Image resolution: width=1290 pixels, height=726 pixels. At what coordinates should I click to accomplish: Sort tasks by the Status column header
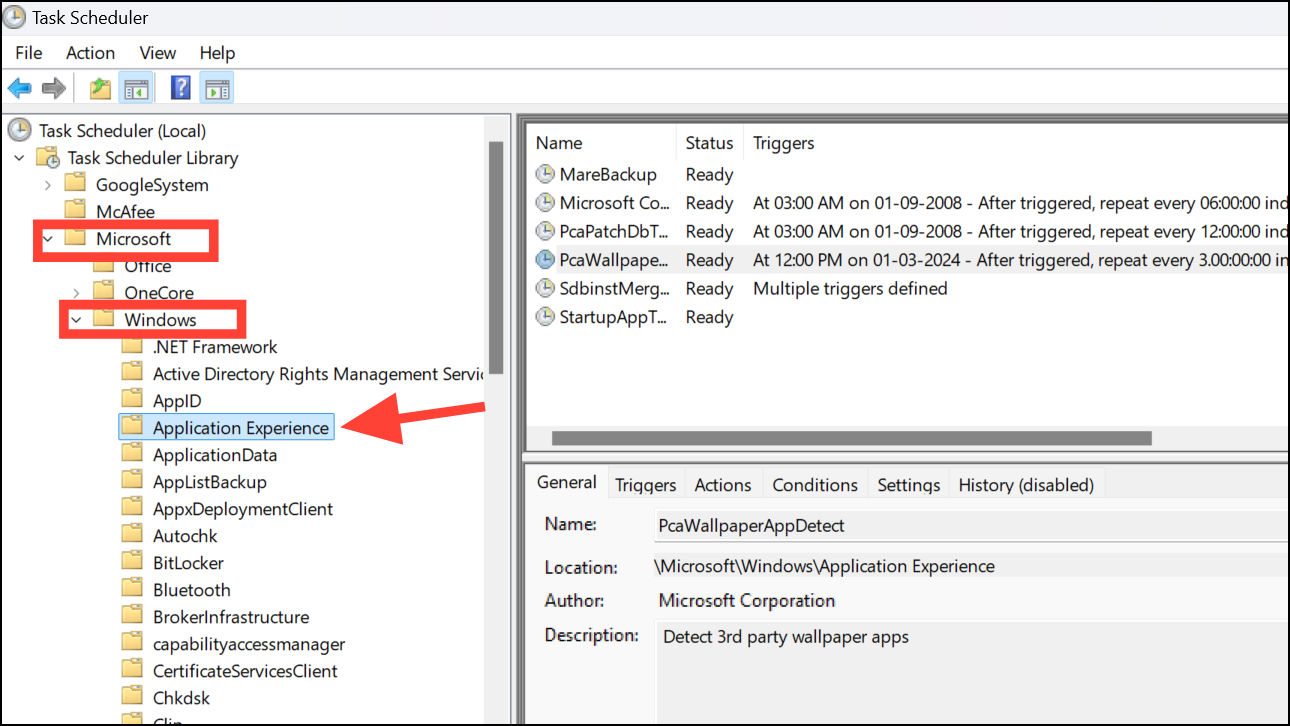click(x=709, y=143)
